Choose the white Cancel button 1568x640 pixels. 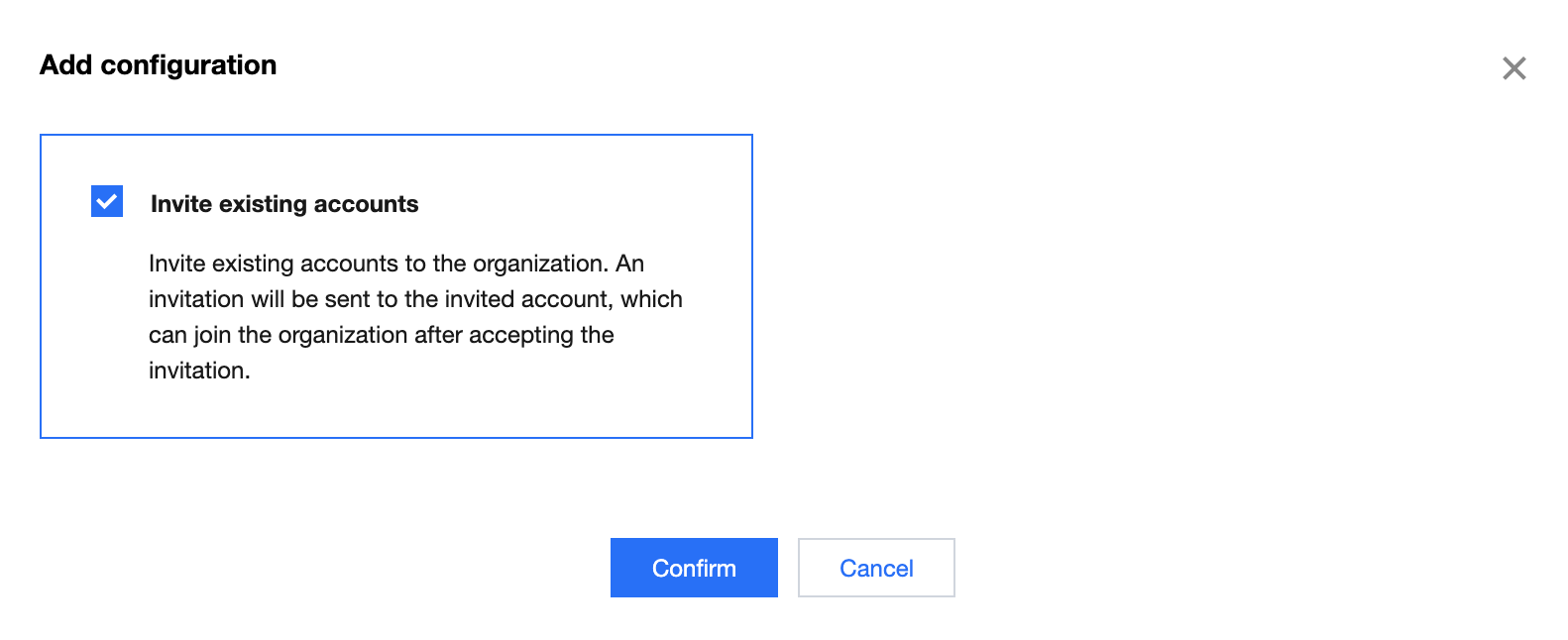tap(876, 568)
